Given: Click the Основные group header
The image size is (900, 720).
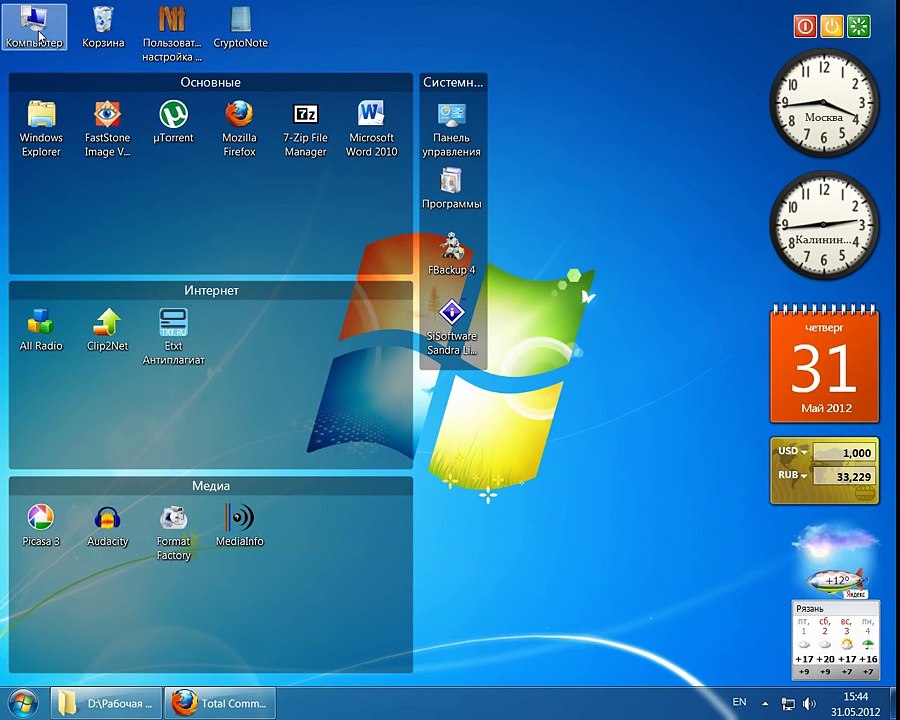Looking at the screenshot, I should pos(211,82).
